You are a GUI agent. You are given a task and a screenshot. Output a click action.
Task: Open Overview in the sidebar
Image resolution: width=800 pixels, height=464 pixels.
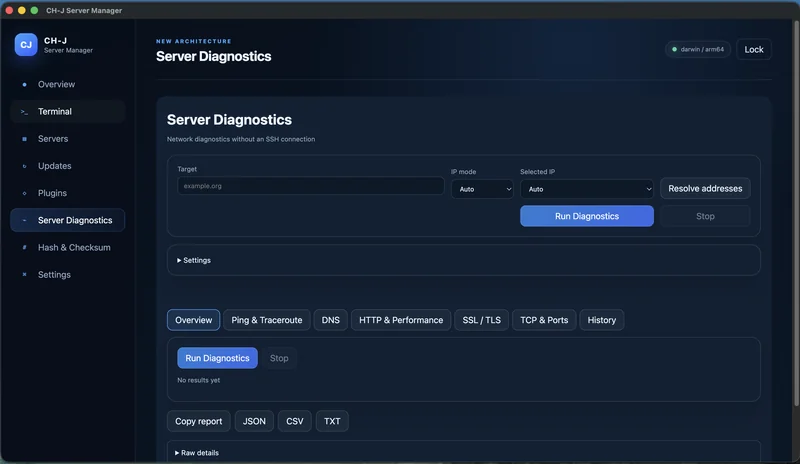click(67, 84)
